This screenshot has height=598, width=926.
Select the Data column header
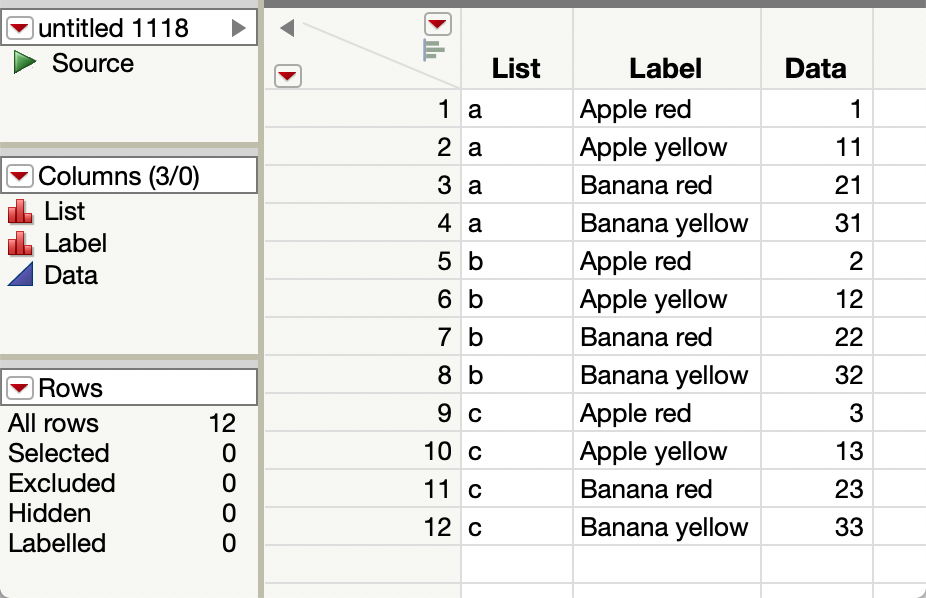815,68
